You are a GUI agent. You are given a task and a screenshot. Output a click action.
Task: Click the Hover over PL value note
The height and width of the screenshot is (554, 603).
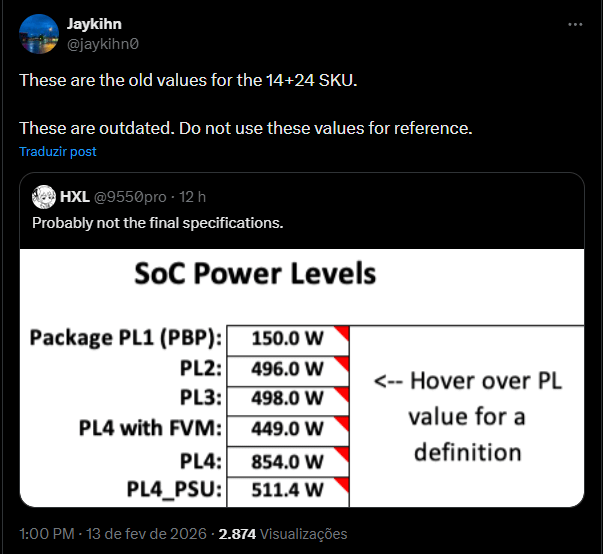pyautogui.click(x=466, y=416)
